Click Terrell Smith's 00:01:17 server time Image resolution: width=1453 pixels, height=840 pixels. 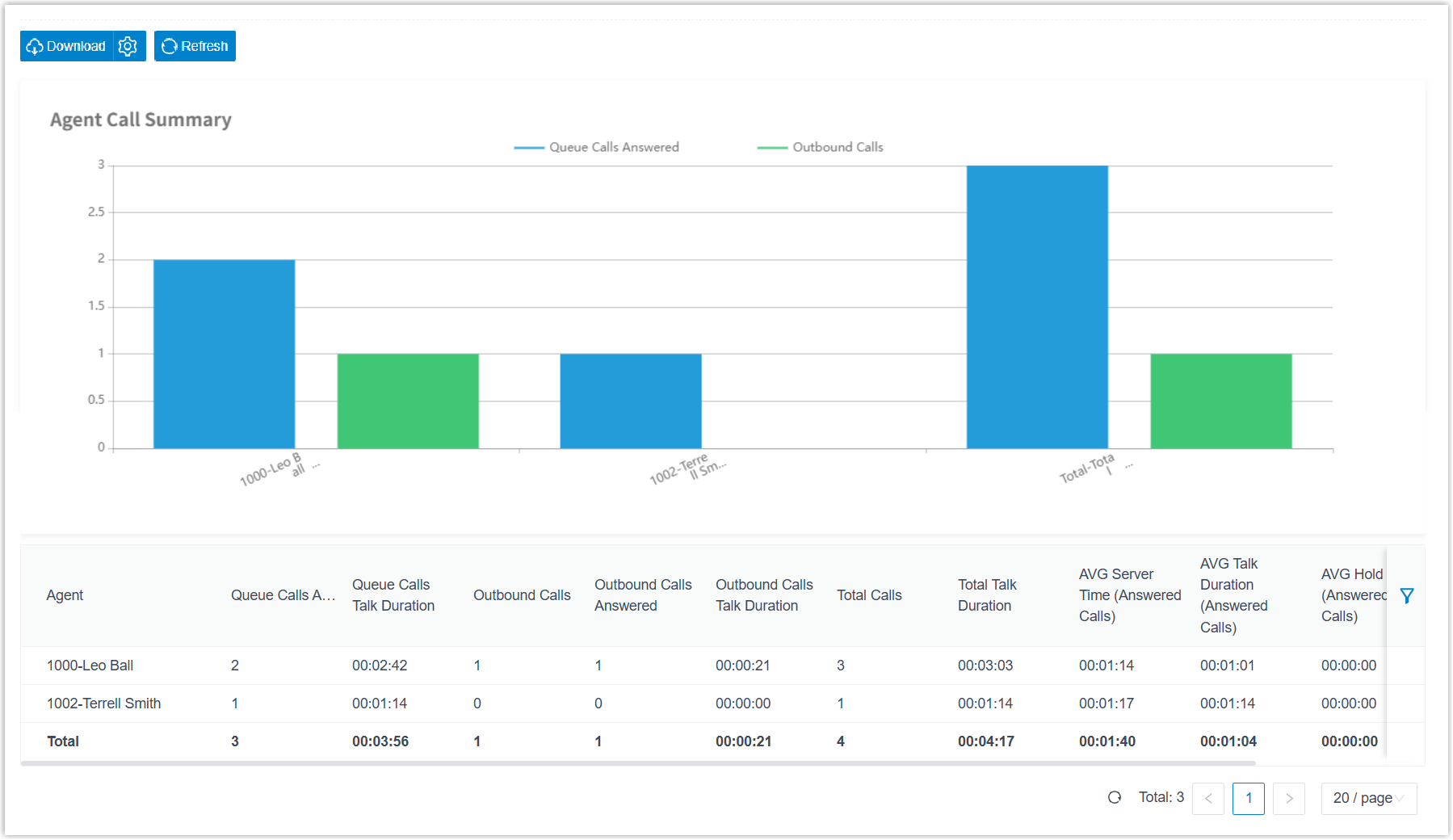[1107, 703]
